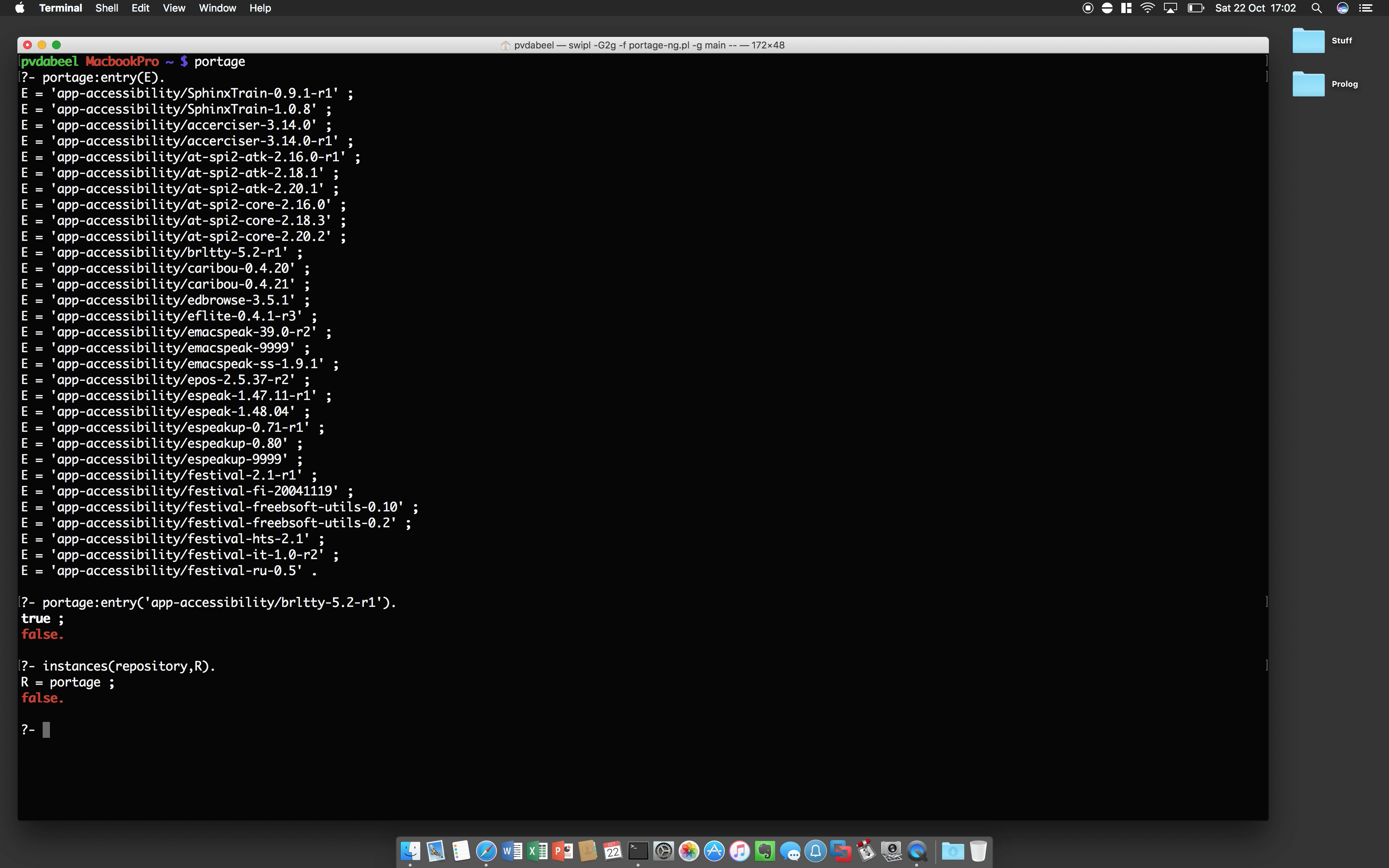Open the Stuff folder on desktop
Viewport: 1389px width, 868px height.
tap(1308, 40)
